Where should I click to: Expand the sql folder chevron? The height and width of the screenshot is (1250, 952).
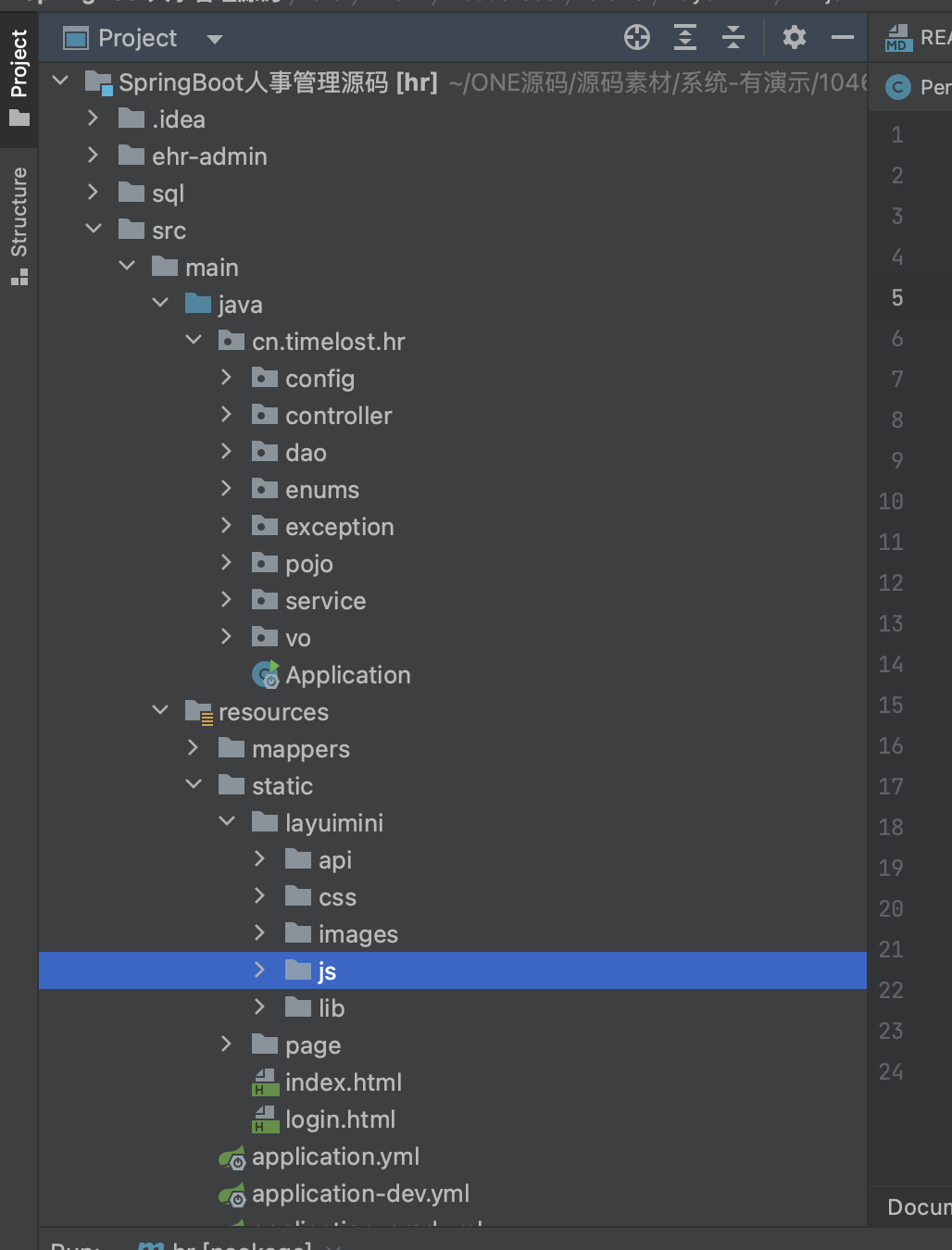[93, 192]
